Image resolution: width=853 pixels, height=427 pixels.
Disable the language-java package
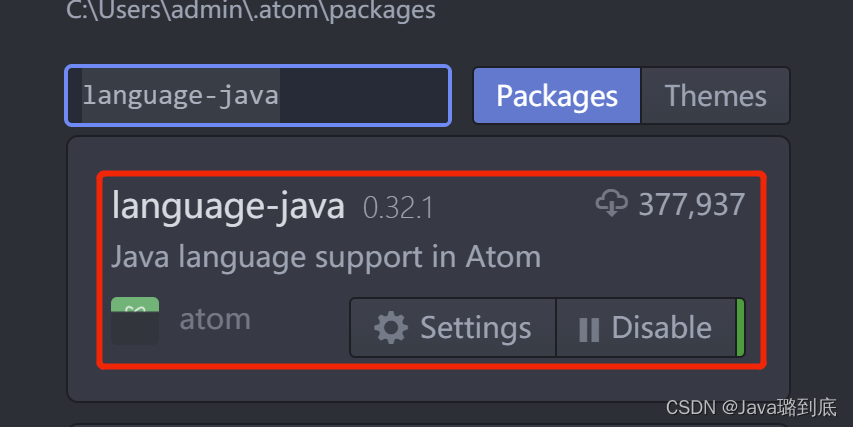[x=646, y=327]
